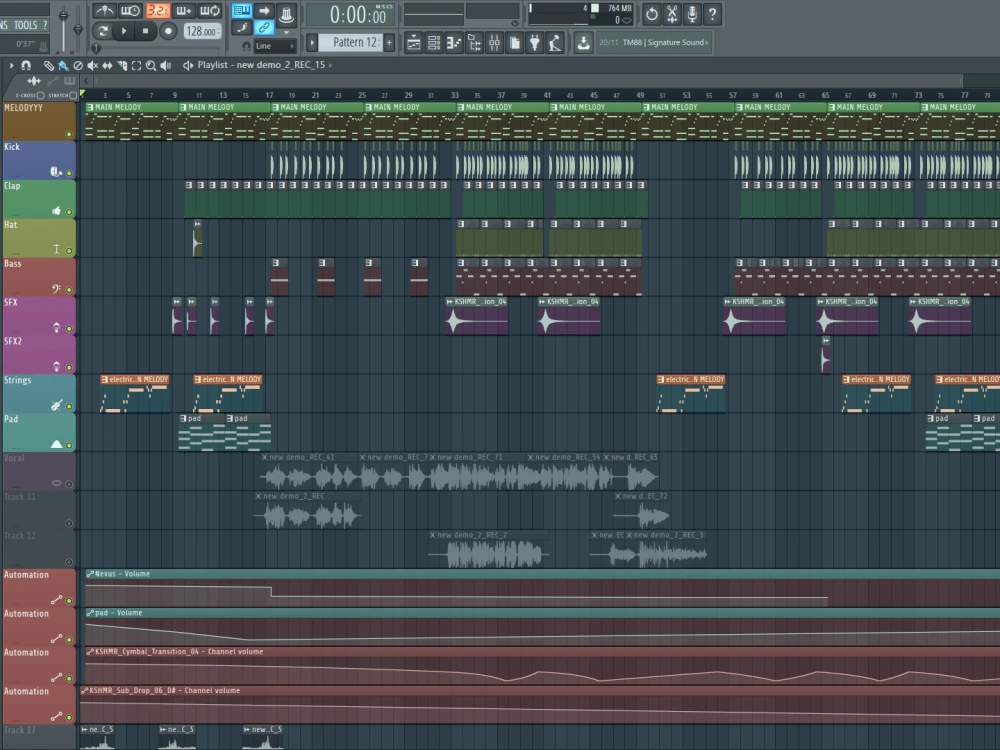Enable wait for input before recording

130,11
